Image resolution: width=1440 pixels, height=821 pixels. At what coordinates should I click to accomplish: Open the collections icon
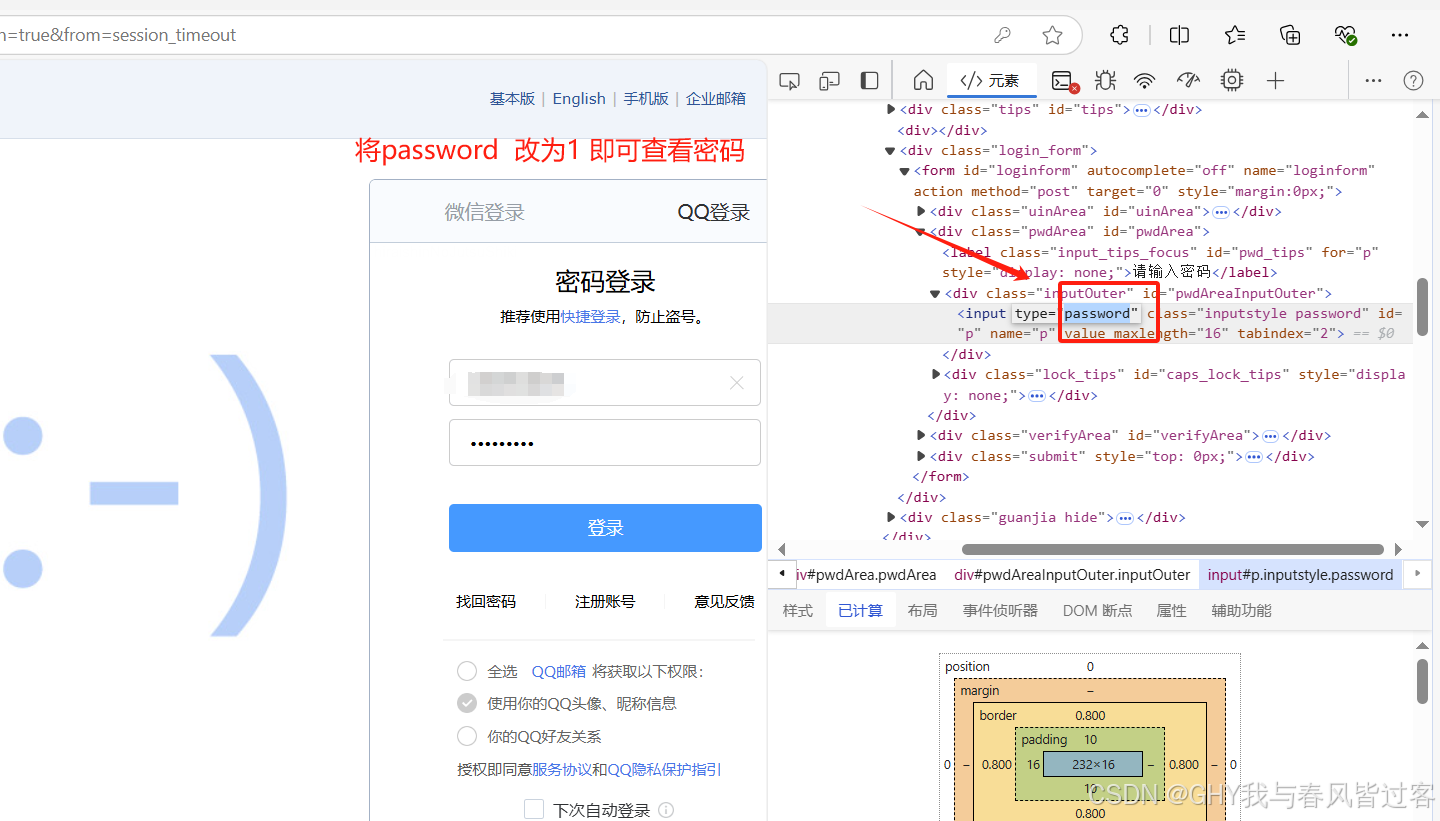coord(1290,35)
